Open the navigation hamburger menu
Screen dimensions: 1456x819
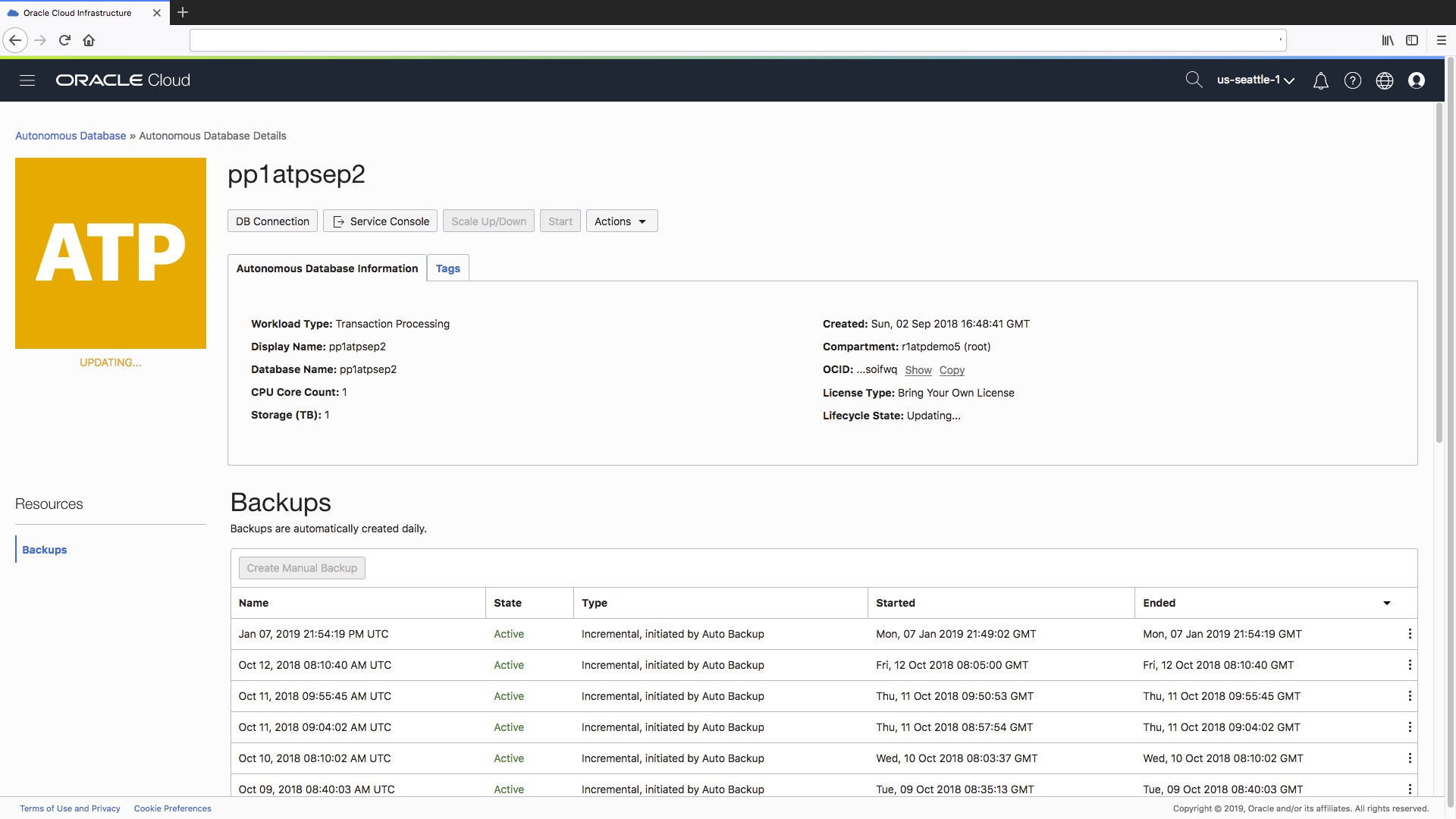coord(27,80)
